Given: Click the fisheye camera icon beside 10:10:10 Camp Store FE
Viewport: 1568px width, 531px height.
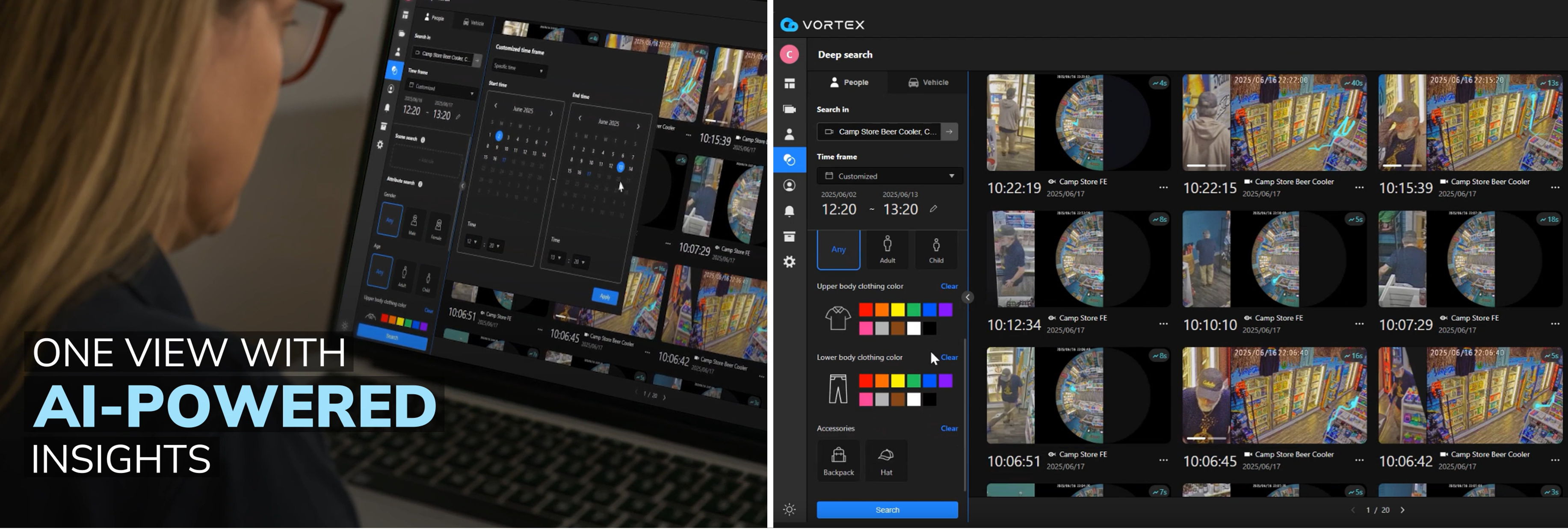Looking at the screenshot, I should (1248, 319).
